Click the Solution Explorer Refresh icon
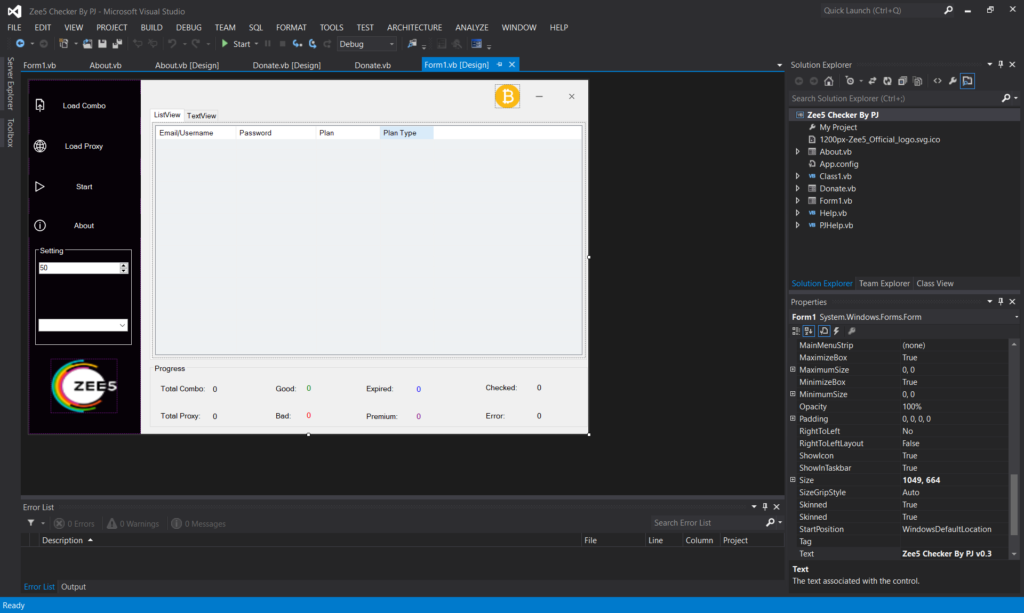Viewport: 1024px width, 613px height. (888, 81)
